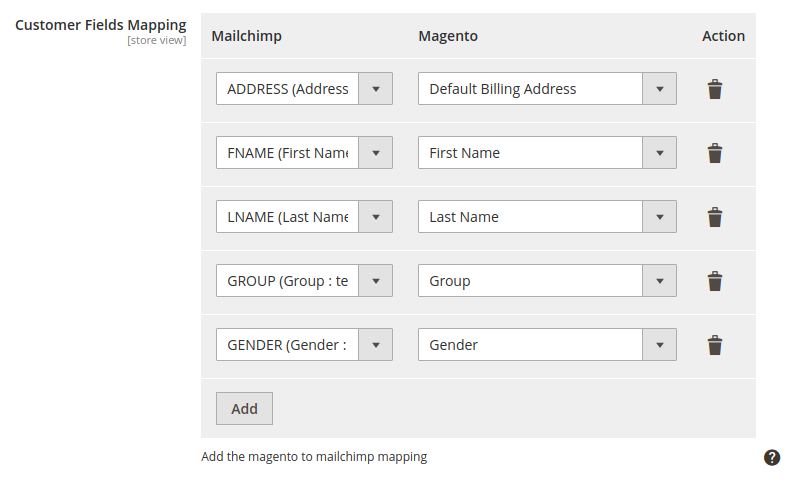The image size is (812, 489).
Task: Delete the FNAME mapping row
Action: [714, 153]
